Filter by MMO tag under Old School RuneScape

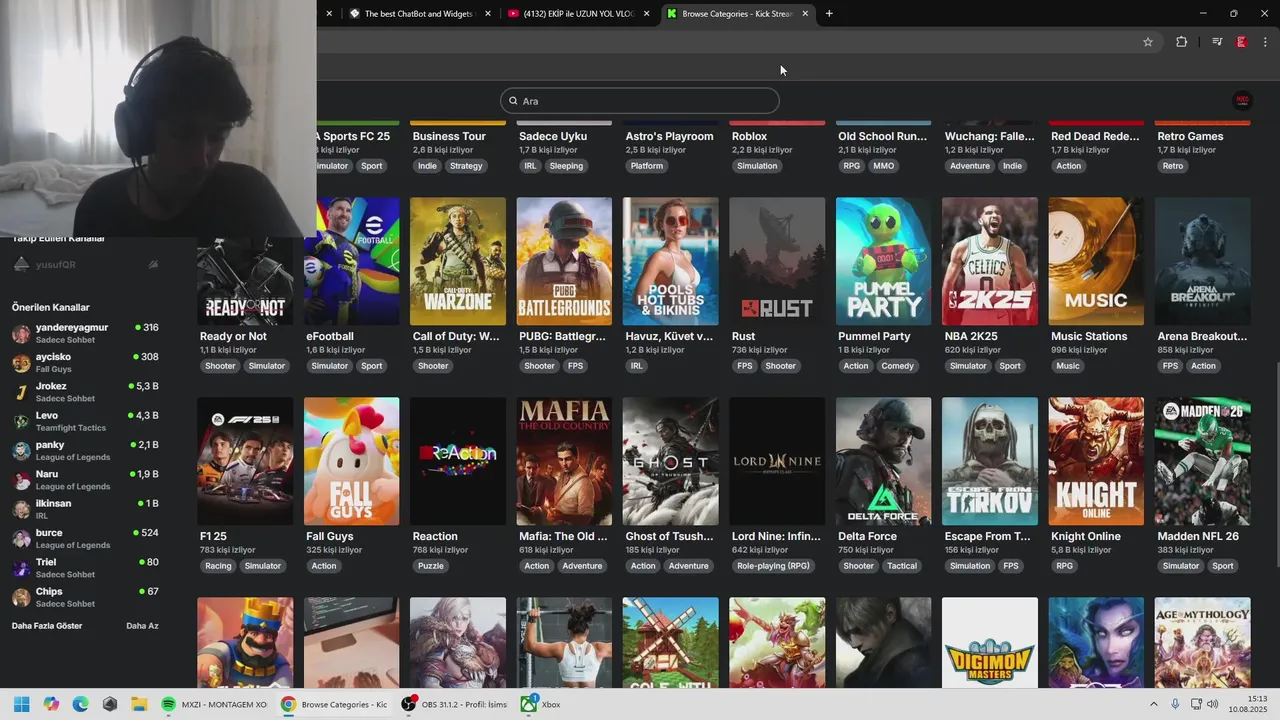pos(883,166)
